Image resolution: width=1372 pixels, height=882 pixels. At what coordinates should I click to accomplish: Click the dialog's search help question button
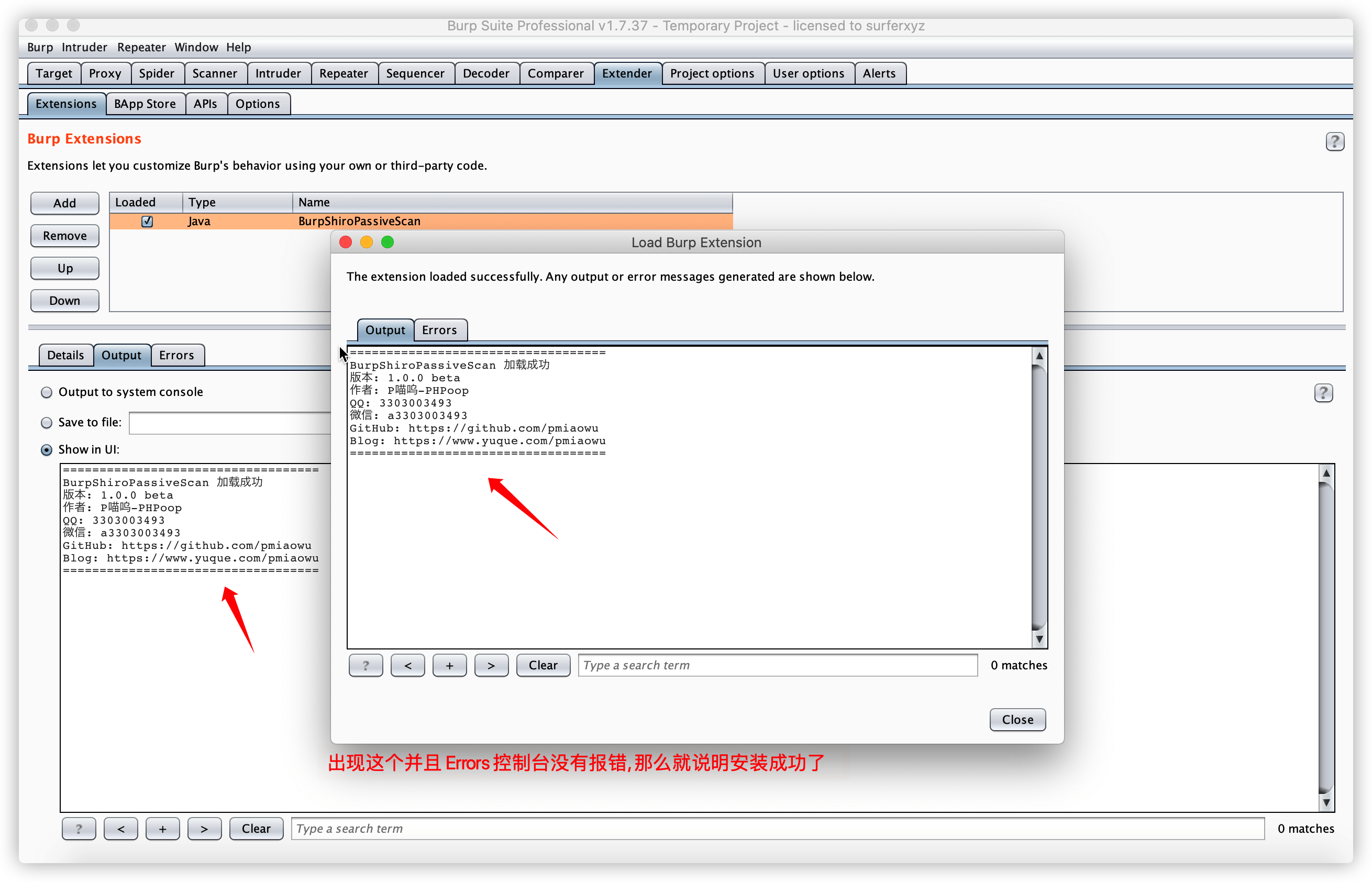(x=366, y=665)
